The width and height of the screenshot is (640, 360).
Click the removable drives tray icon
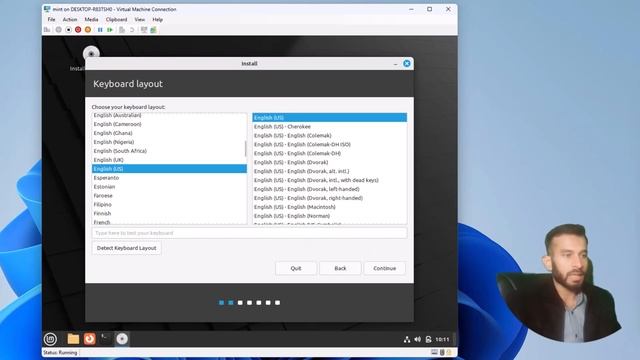coord(428,339)
